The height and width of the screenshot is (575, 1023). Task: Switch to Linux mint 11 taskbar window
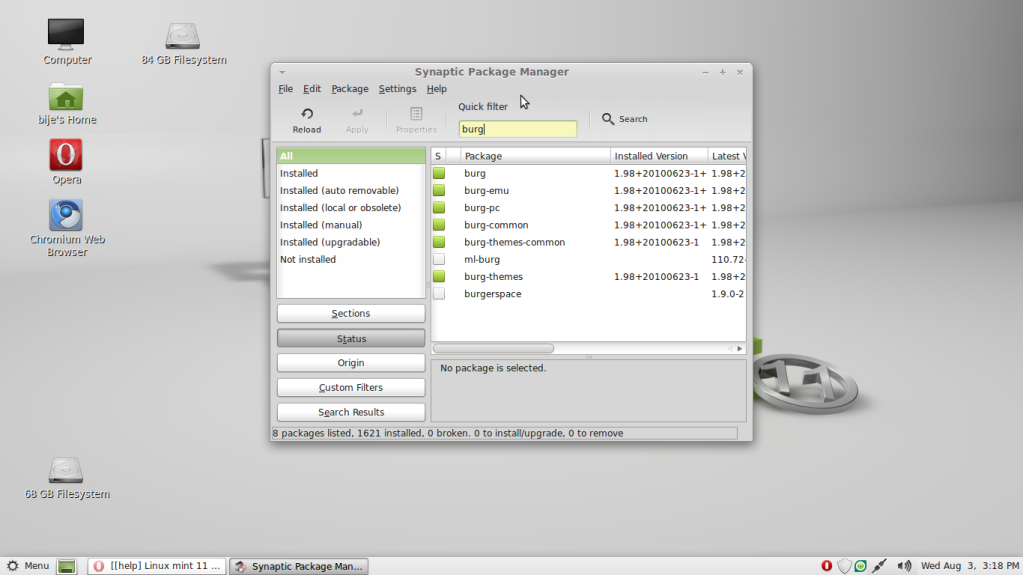[157, 566]
